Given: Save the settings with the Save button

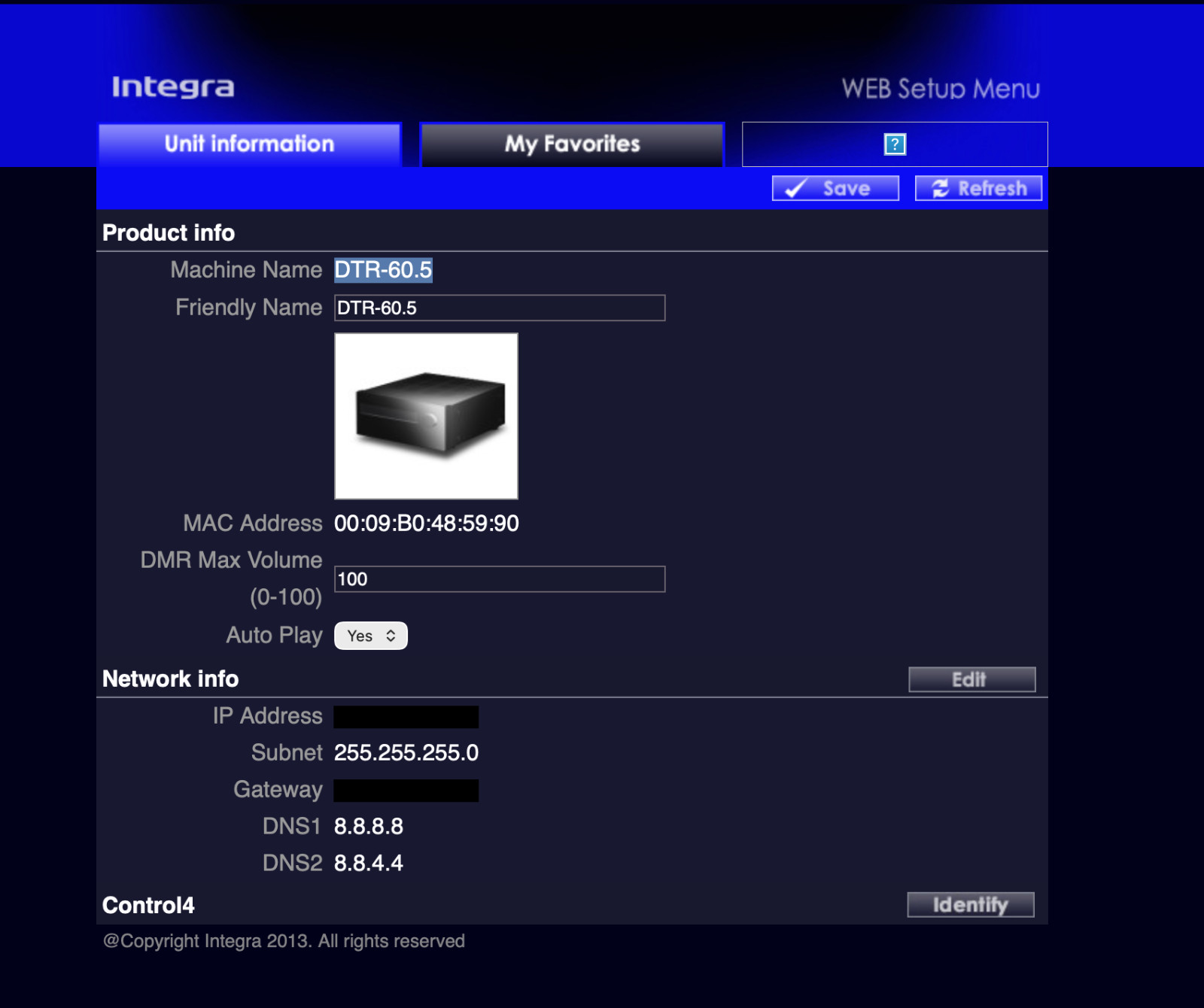Looking at the screenshot, I should (835, 188).
